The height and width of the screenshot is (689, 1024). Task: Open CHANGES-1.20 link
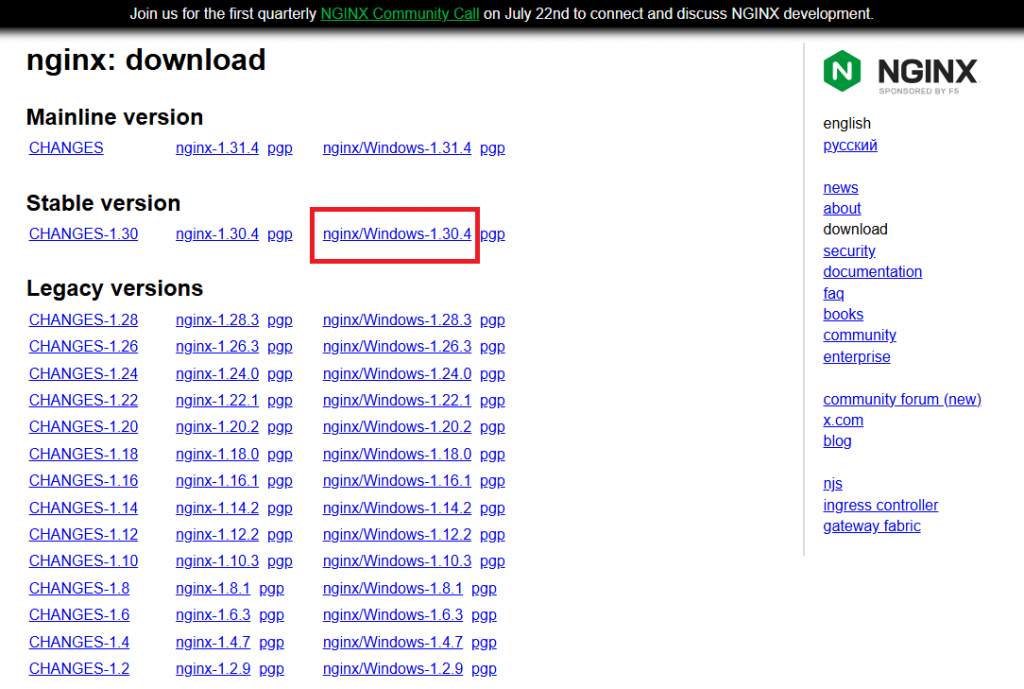[x=83, y=426]
